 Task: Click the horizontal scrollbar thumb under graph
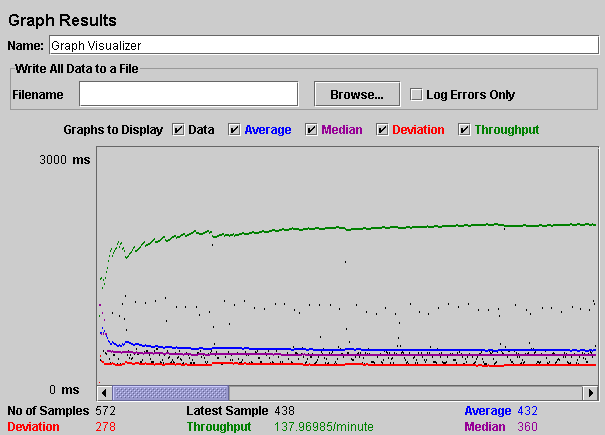point(171,393)
